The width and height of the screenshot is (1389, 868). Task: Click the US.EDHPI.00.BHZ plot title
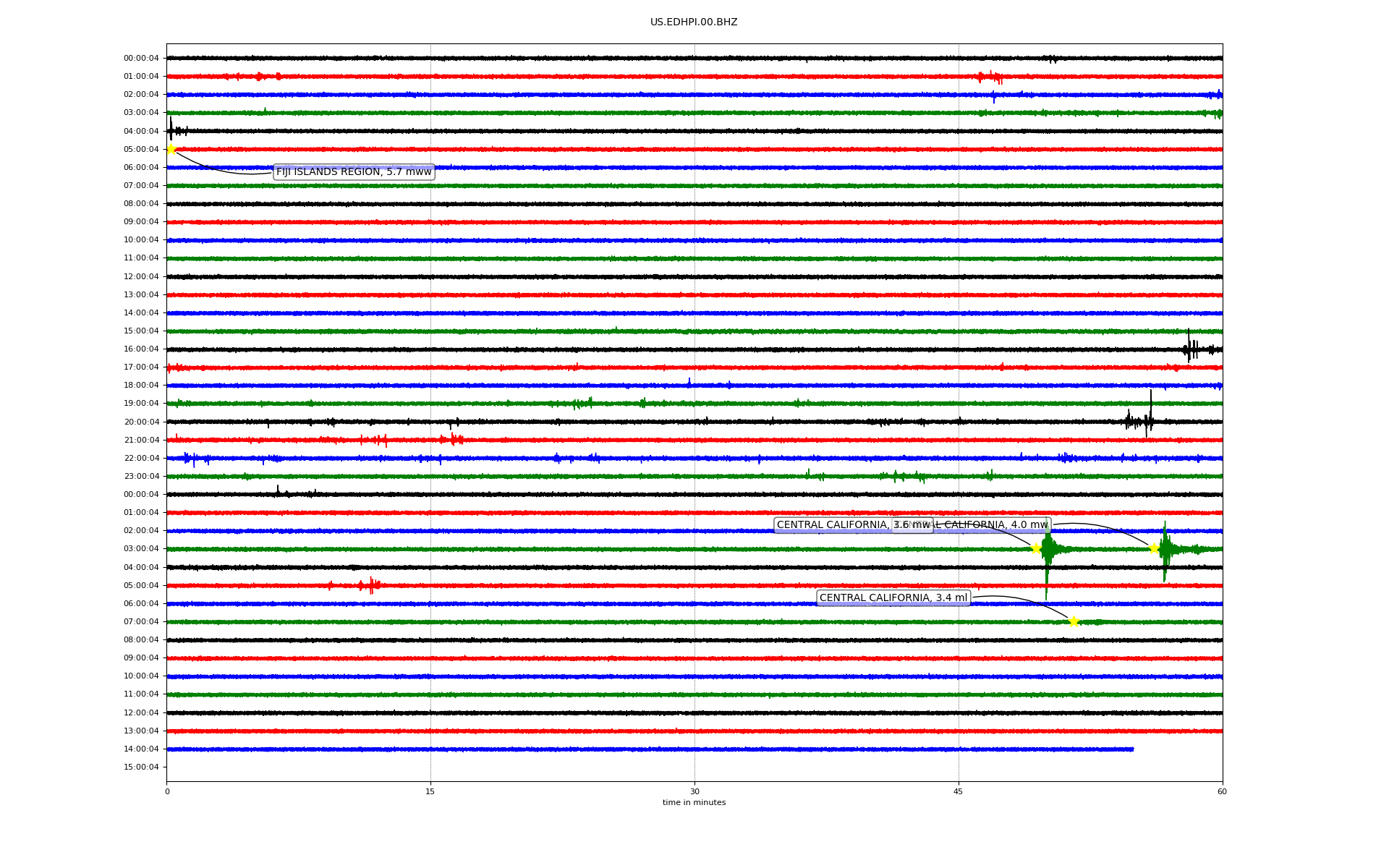click(693, 22)
